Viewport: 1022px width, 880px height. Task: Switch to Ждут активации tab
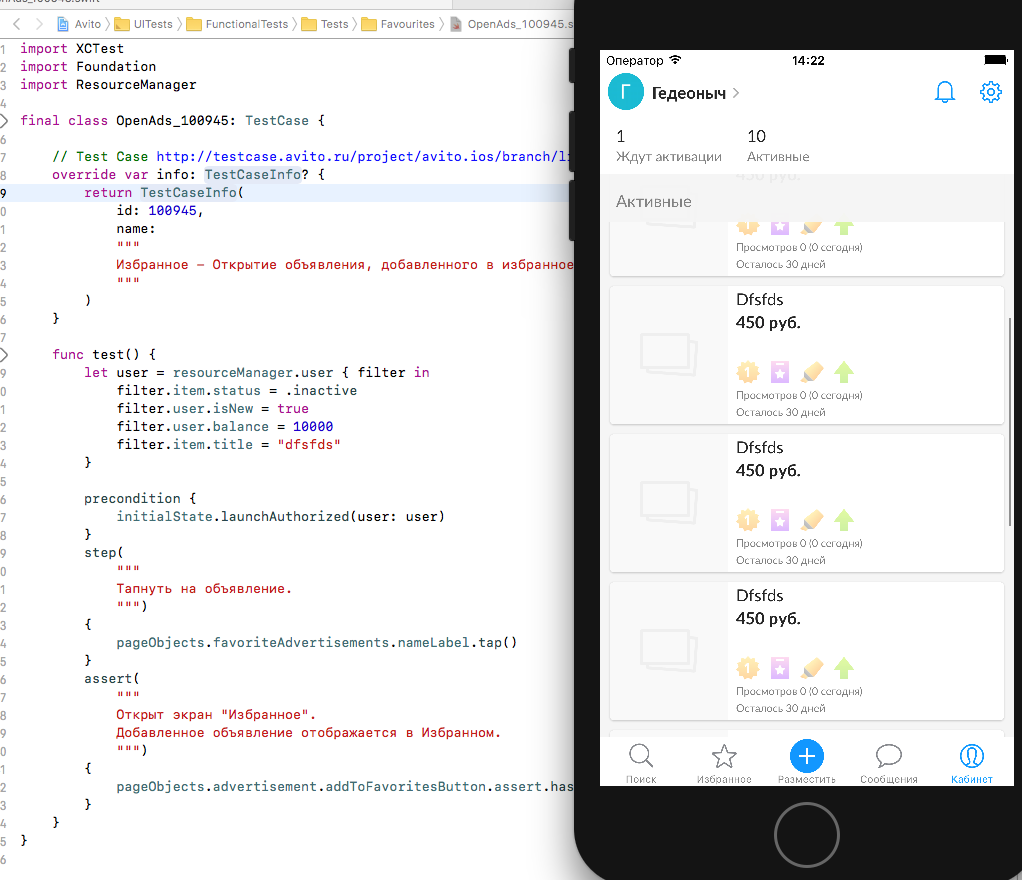click(x=669, y=145)
